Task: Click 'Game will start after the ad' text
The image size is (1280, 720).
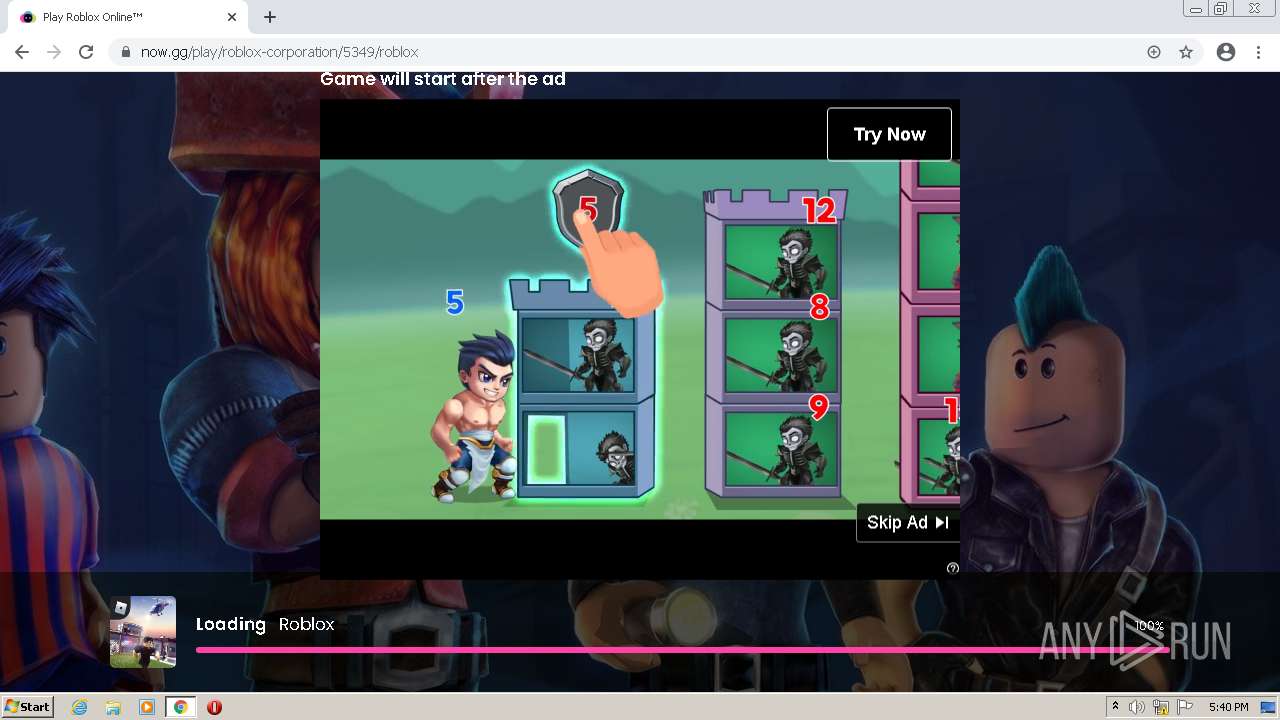Action: pyautogui.click(x=443, y=79)
